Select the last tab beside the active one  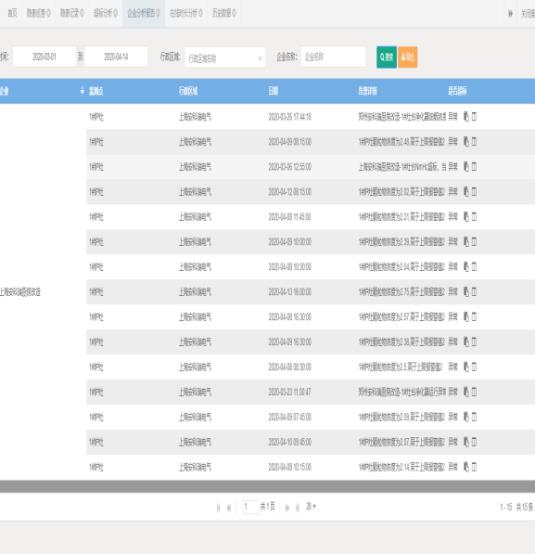224,13
